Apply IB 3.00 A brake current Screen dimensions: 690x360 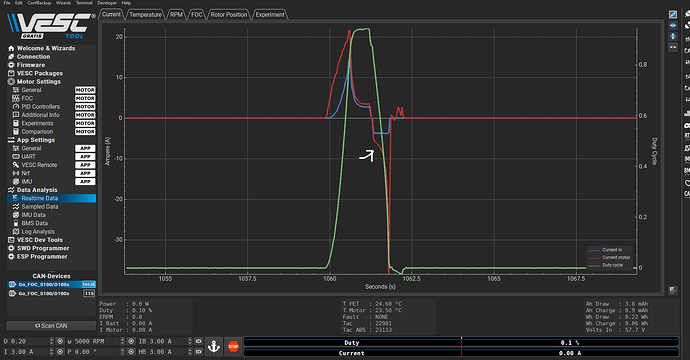click(198, 342)
